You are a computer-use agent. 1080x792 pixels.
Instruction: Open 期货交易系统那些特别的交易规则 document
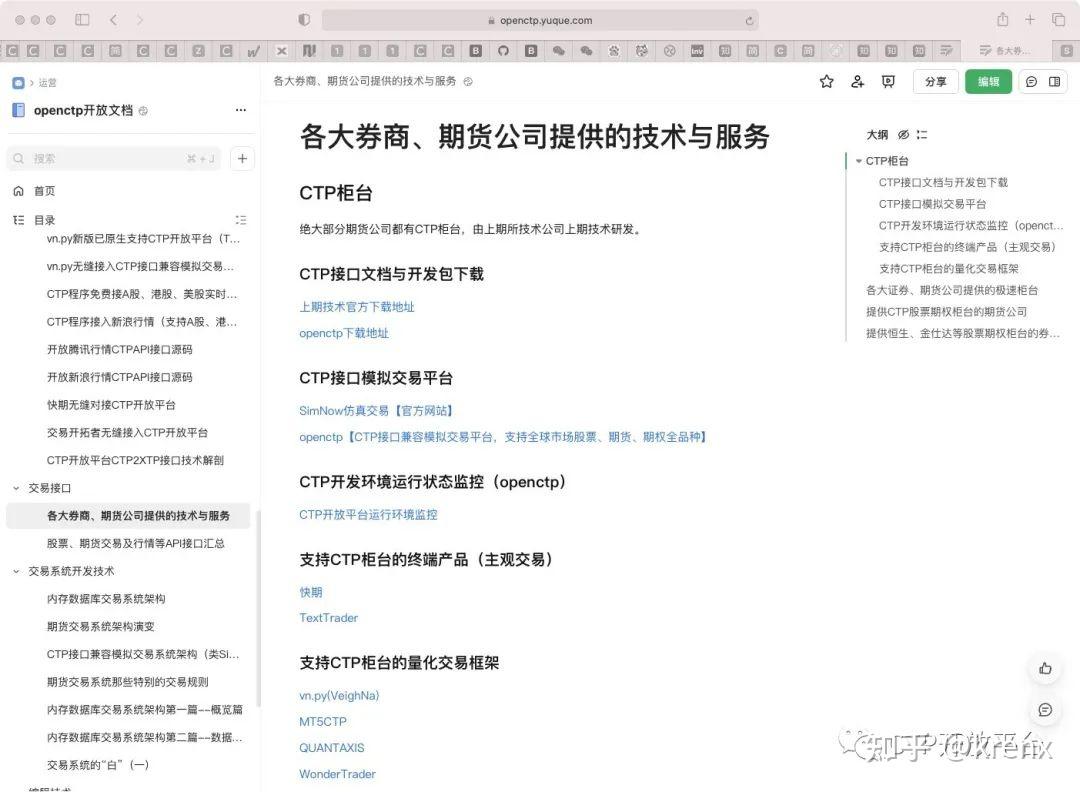coord(127,682)
